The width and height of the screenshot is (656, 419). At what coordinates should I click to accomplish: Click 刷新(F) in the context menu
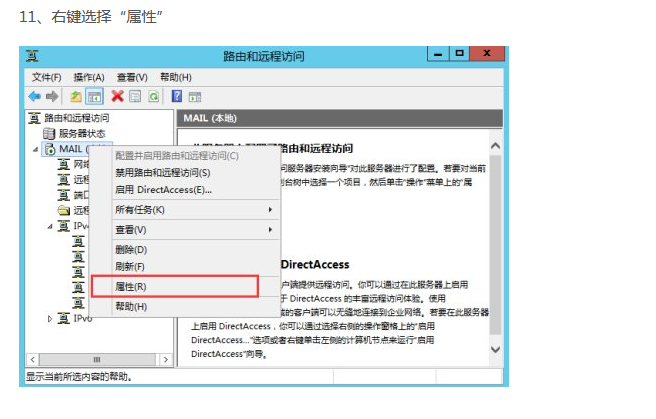tap(130, 267)
